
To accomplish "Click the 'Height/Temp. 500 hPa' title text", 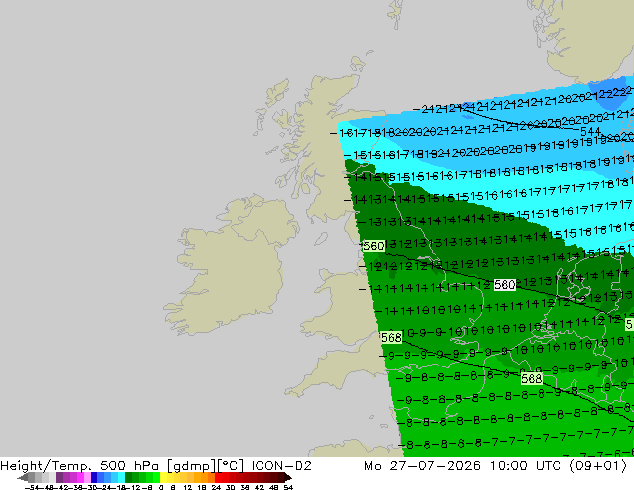I will 80,466.
